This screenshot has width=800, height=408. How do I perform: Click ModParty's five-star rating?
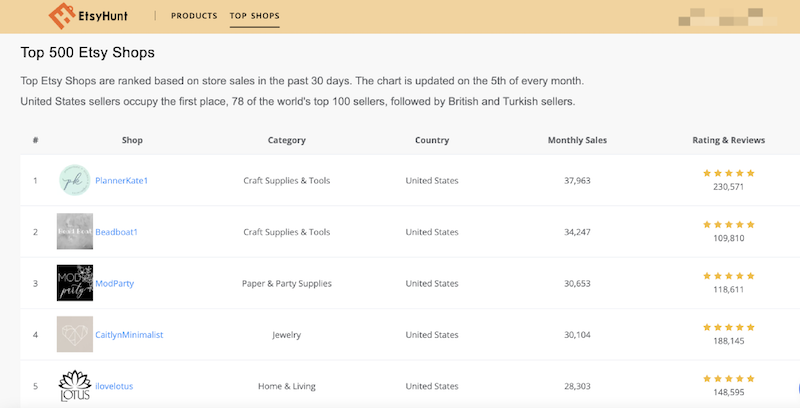click(729, 275)
